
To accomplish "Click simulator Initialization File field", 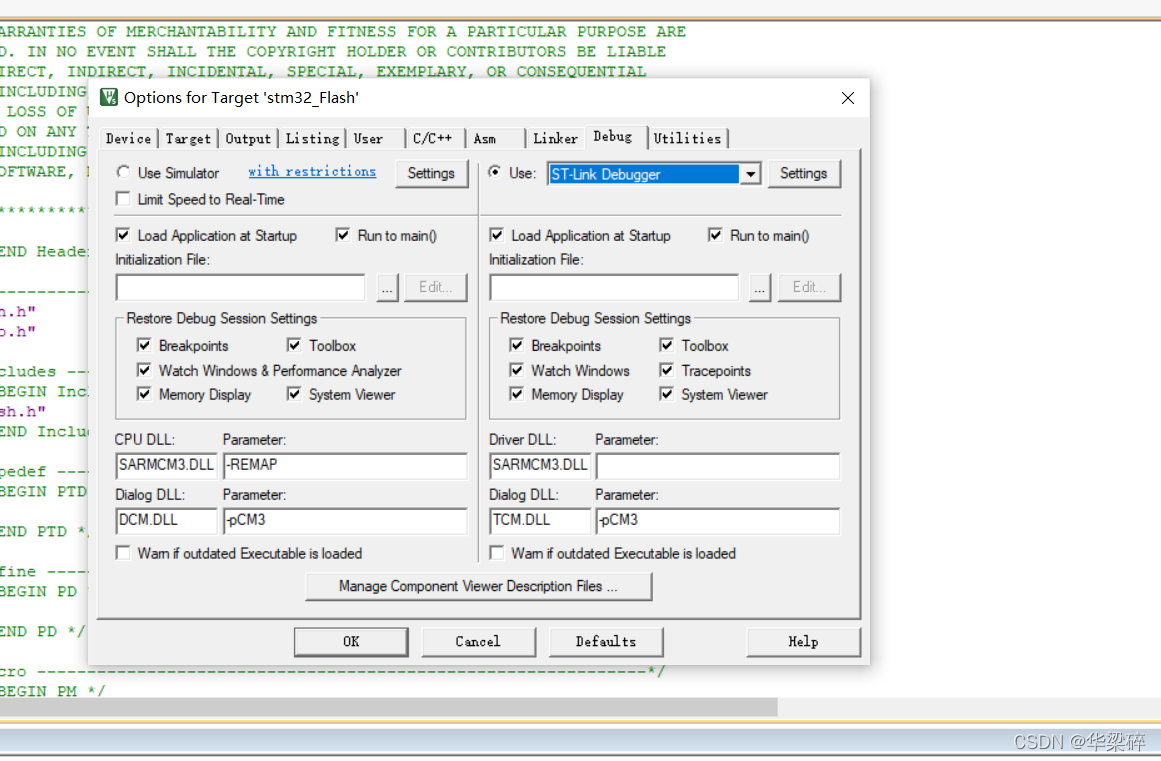I will pyautogui.click(x=241, y=287).
